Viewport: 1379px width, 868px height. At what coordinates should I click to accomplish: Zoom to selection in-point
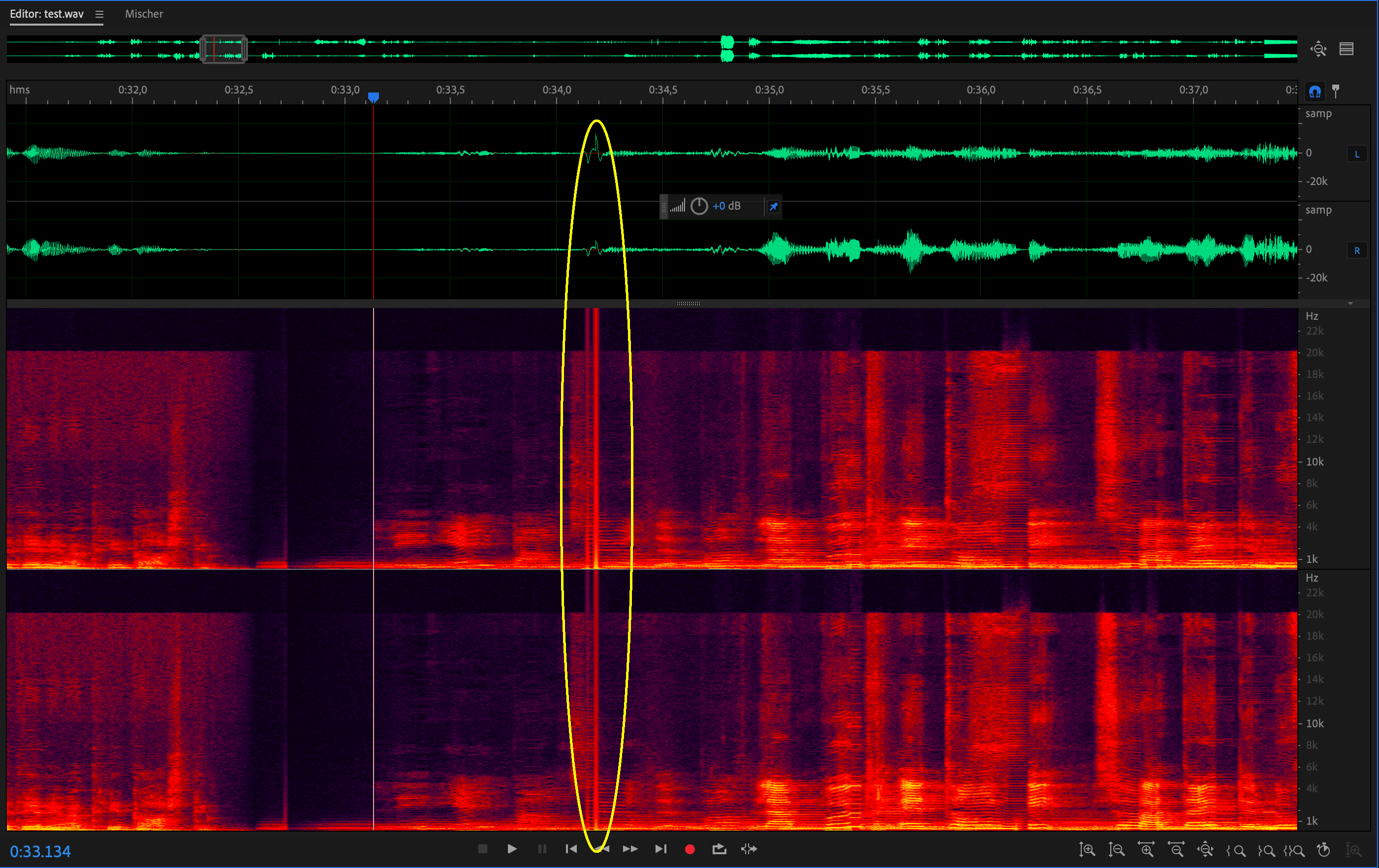pyautogui.click(x=1236, y=850)
